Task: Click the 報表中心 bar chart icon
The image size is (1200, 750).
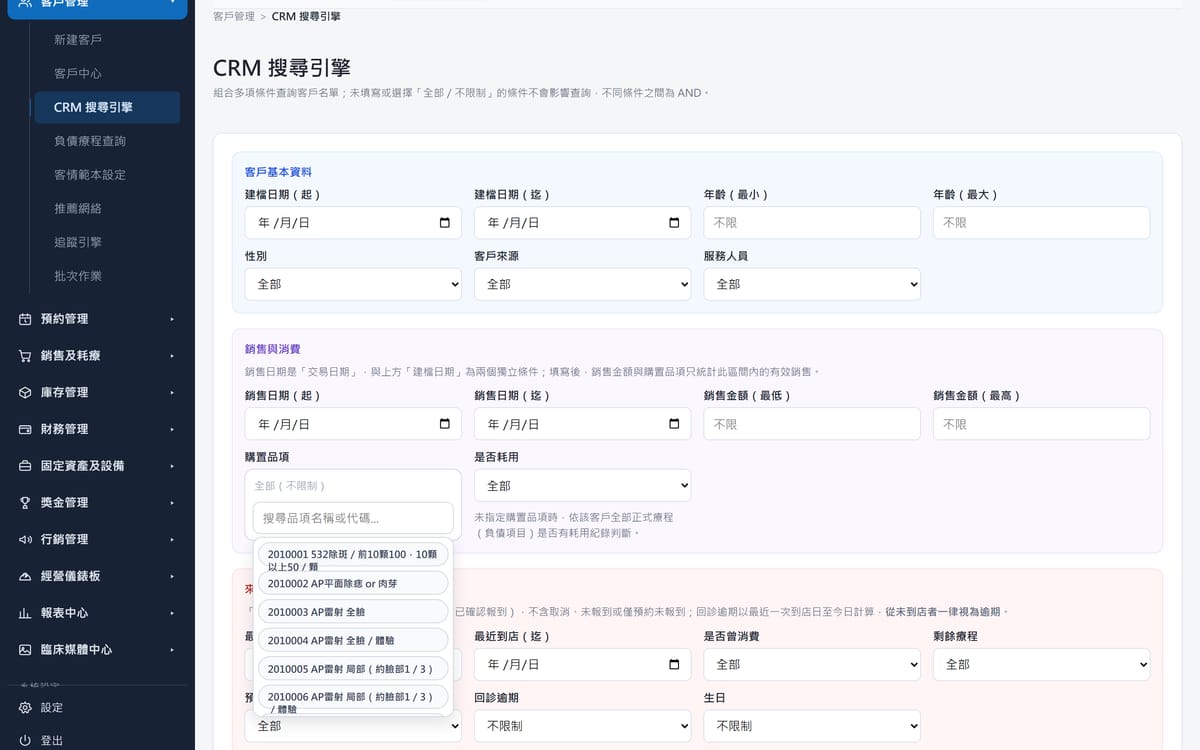Action: [25, 613]
